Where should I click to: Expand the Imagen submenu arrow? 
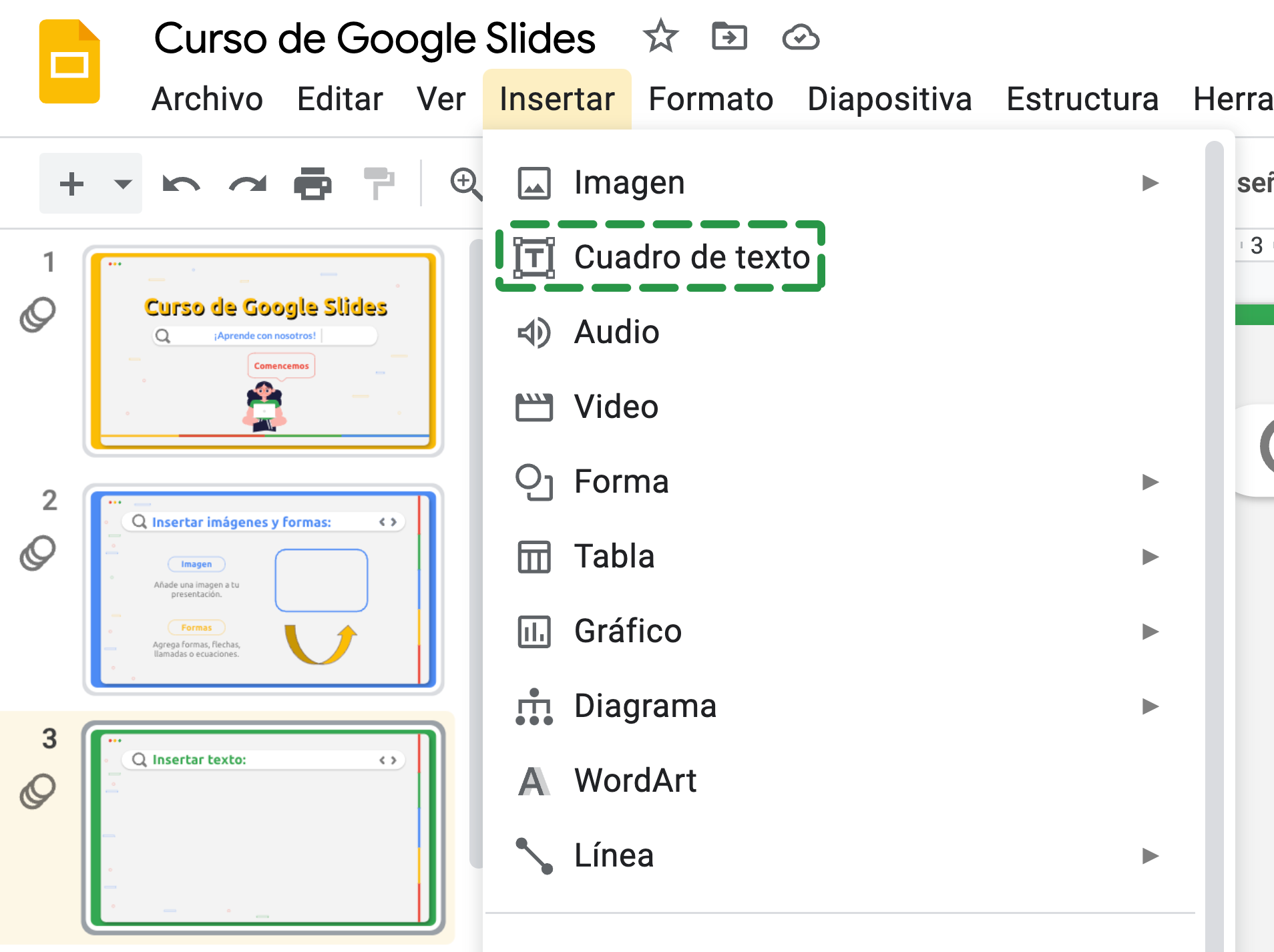click(x=1150, y=183)
